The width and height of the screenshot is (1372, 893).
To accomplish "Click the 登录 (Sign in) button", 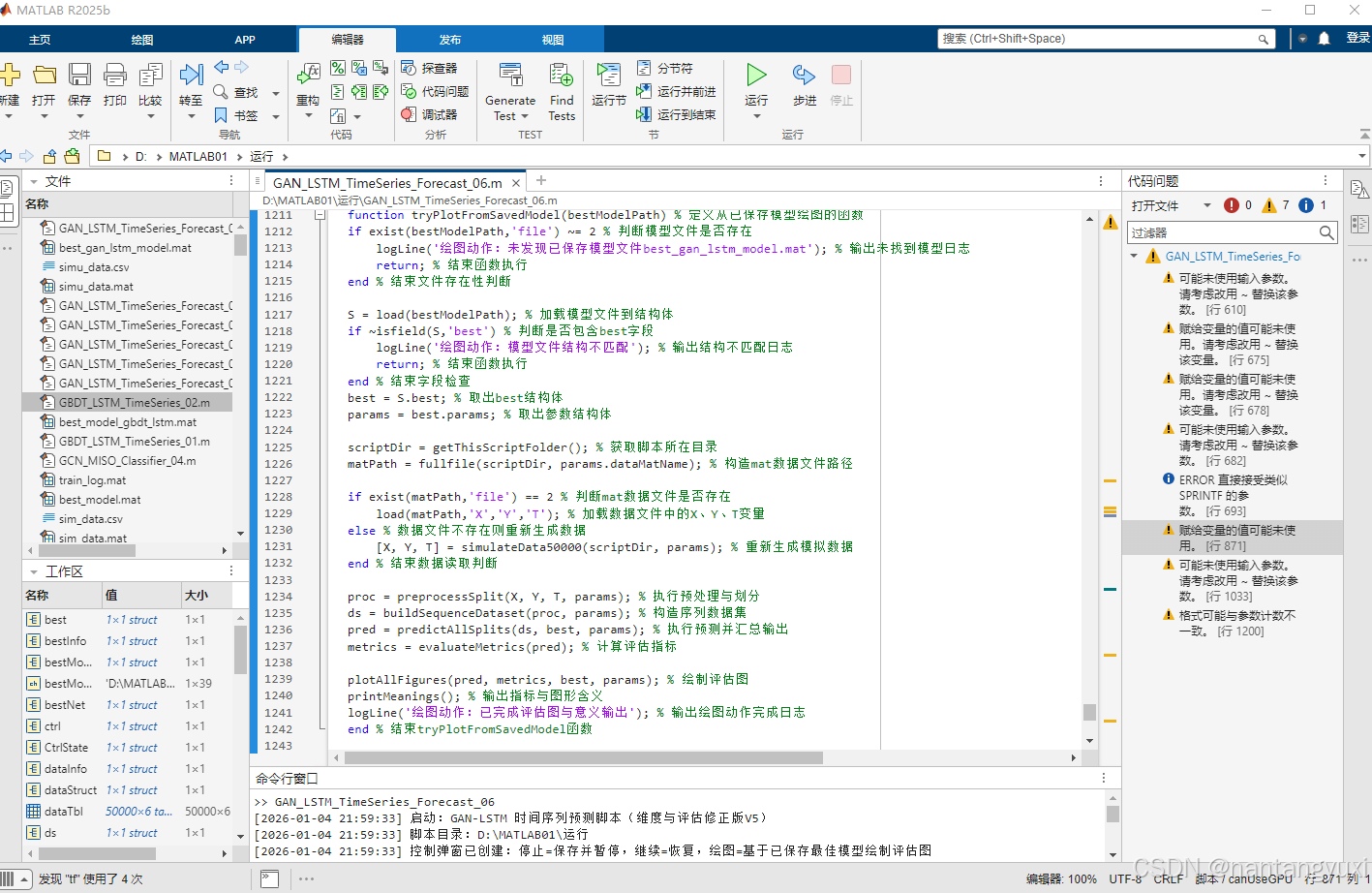I will (1357, 39).
